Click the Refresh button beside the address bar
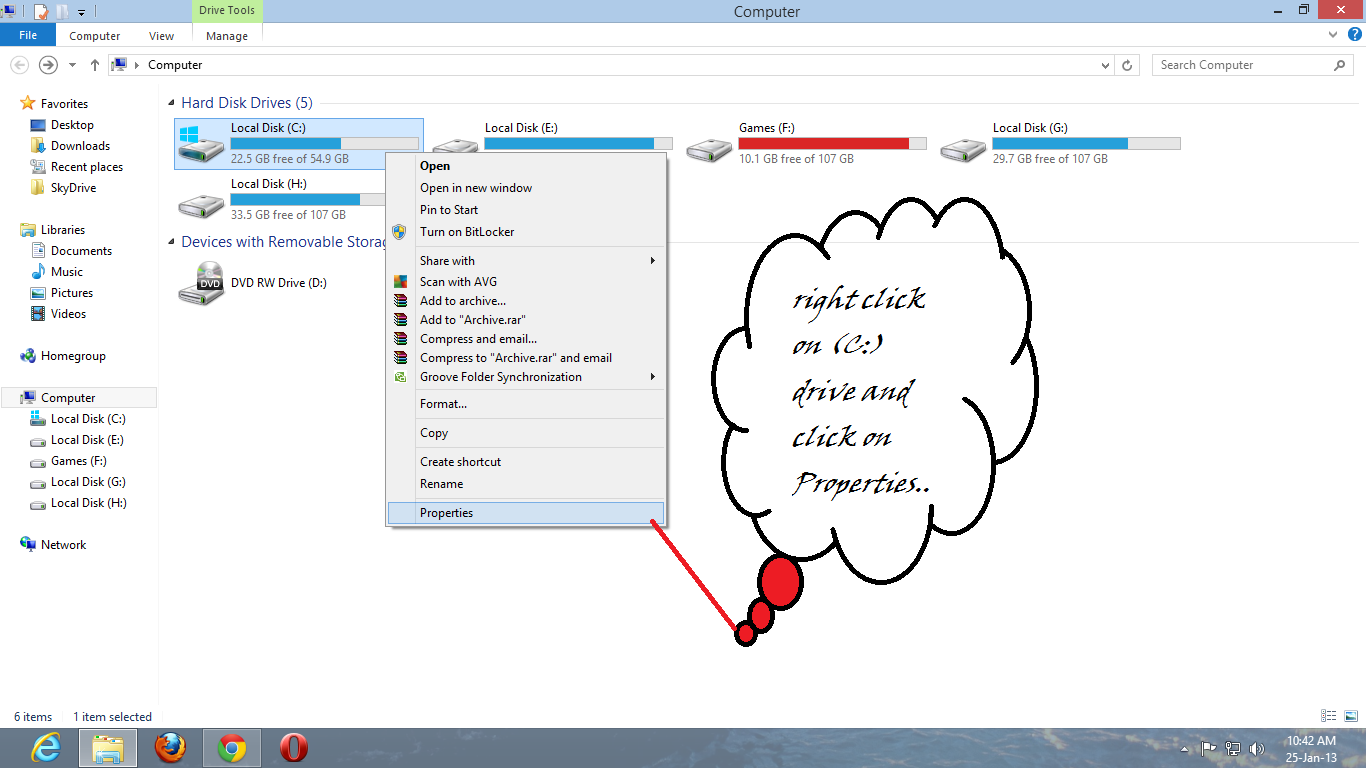Image resolution: width=1366 pixels, height=768 pixels. (1128, 64)
